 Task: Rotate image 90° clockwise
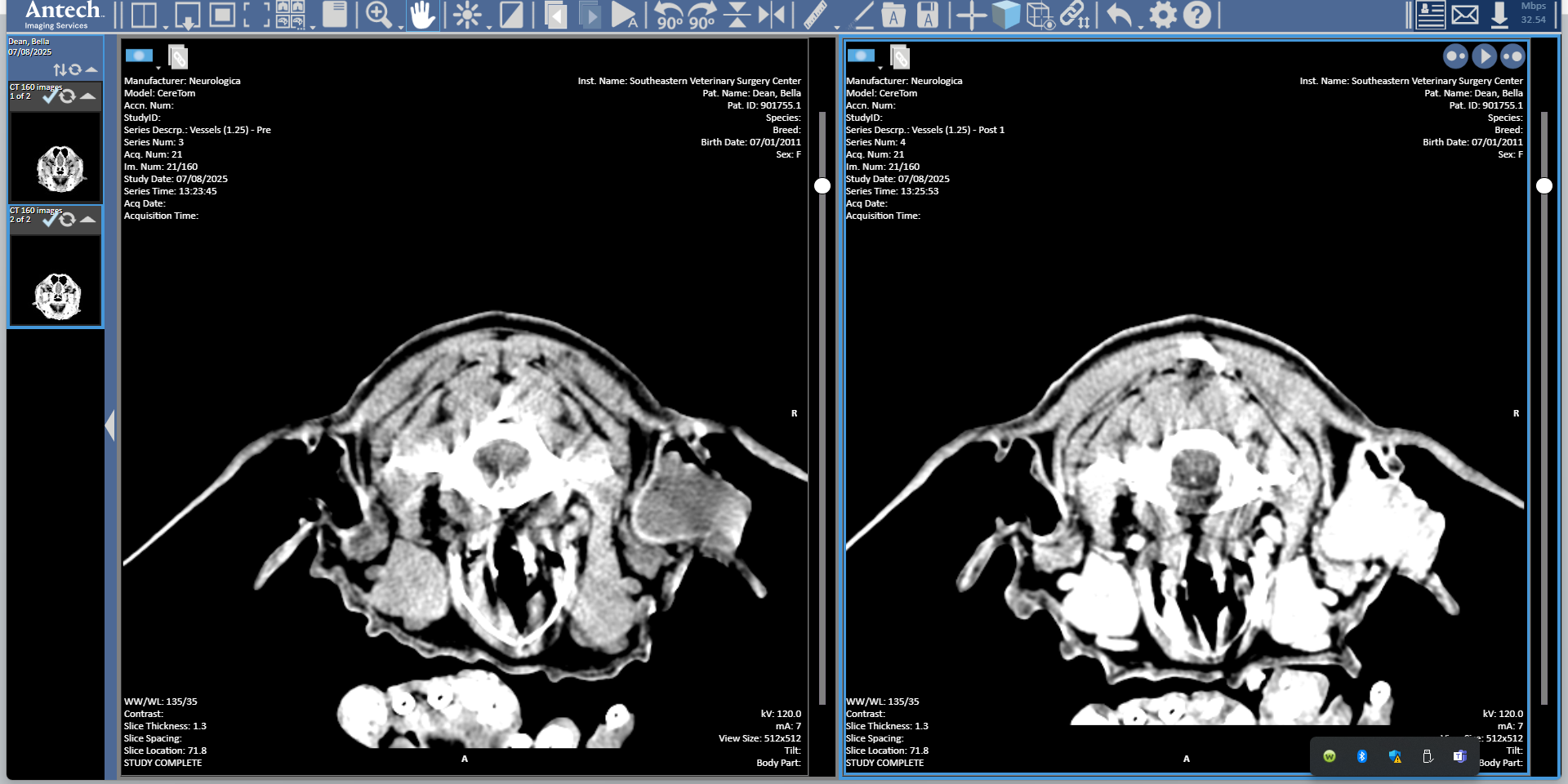click(x=702, y=15)
